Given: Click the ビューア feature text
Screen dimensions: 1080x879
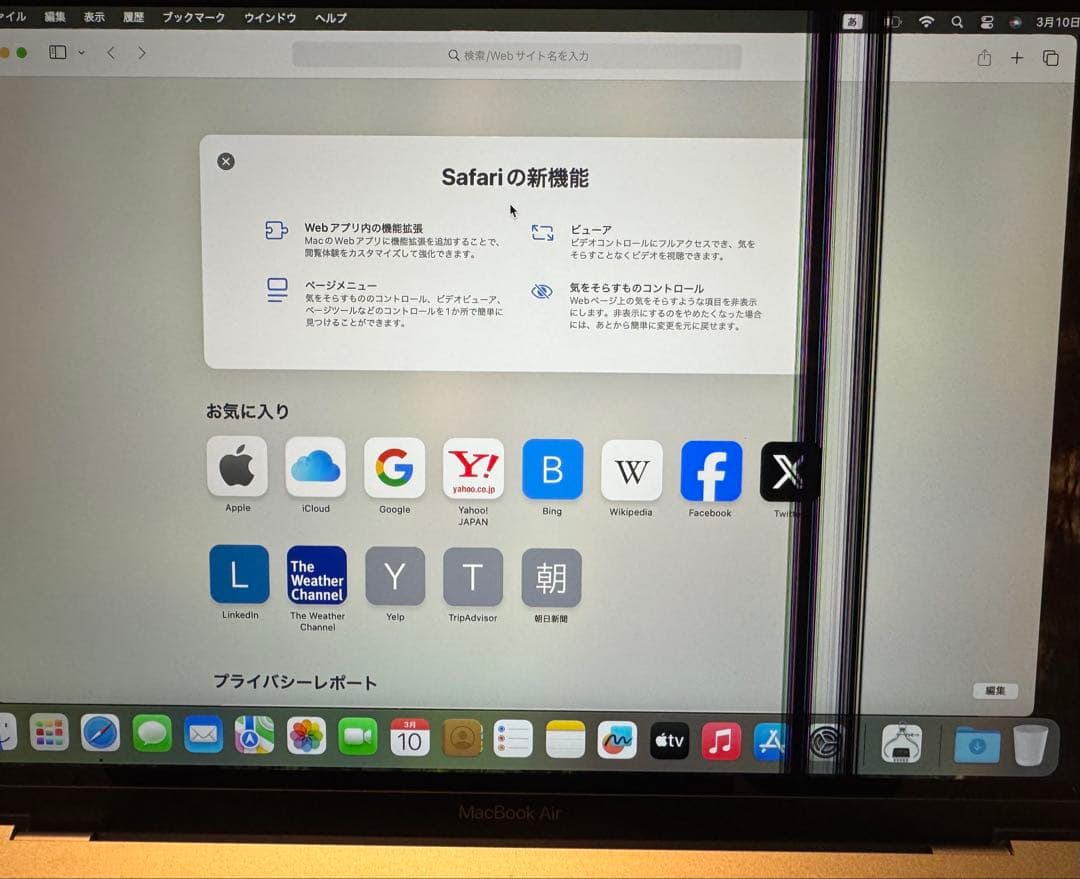Looking at the screenshot, I should [591, 229].
